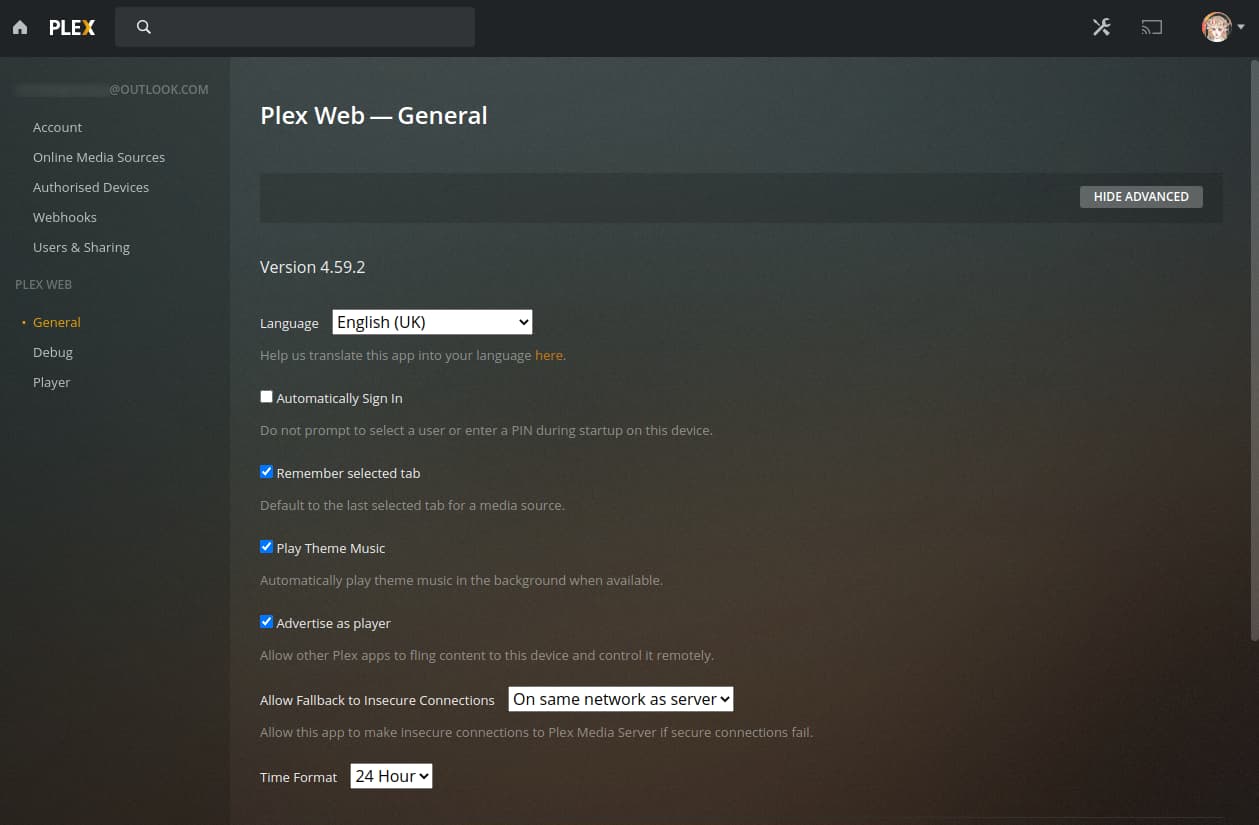Open Debug settings in sidebar

coord(53,352)
